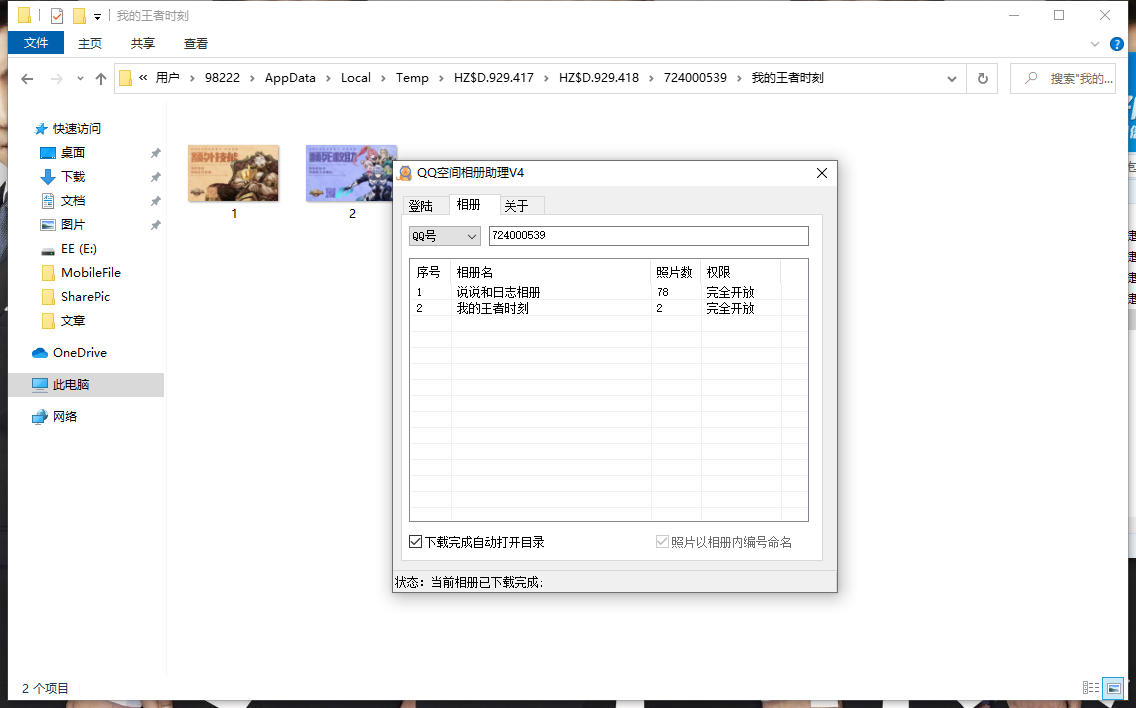Click pin icon next to 文档
Image resolution: width=1136 pixels, height=708 pixels.
coord(155,201)
